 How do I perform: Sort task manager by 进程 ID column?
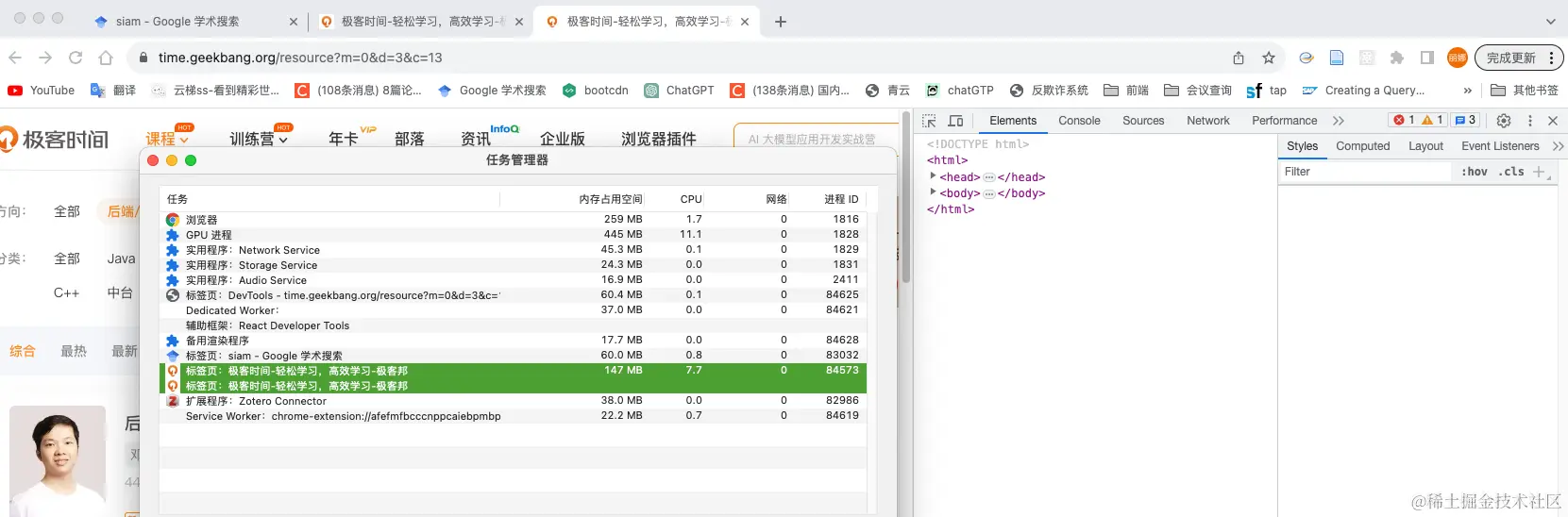point(841,199)
